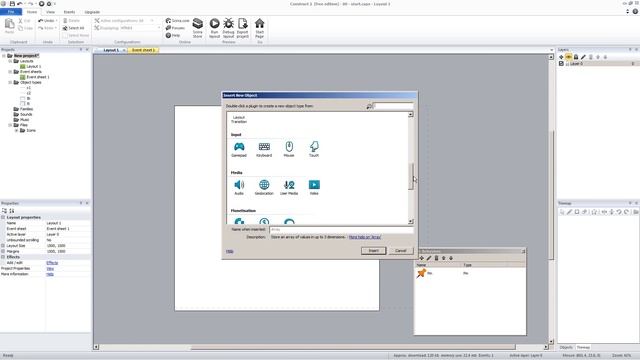The image size is (640, 360).
Task: Open the File menu
Action: tap(11, 12)
